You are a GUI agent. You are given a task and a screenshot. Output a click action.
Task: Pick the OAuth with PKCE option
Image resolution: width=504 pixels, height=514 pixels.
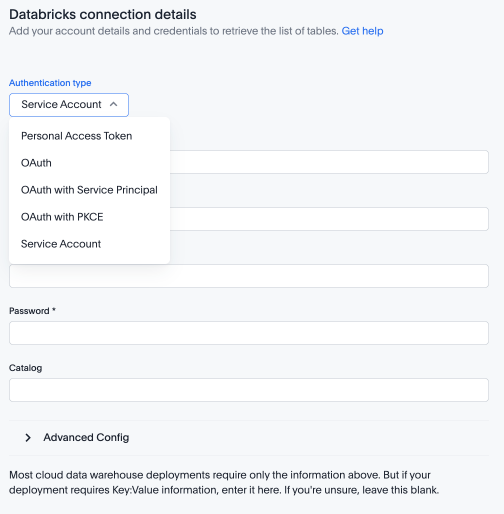tap(62, 217)
